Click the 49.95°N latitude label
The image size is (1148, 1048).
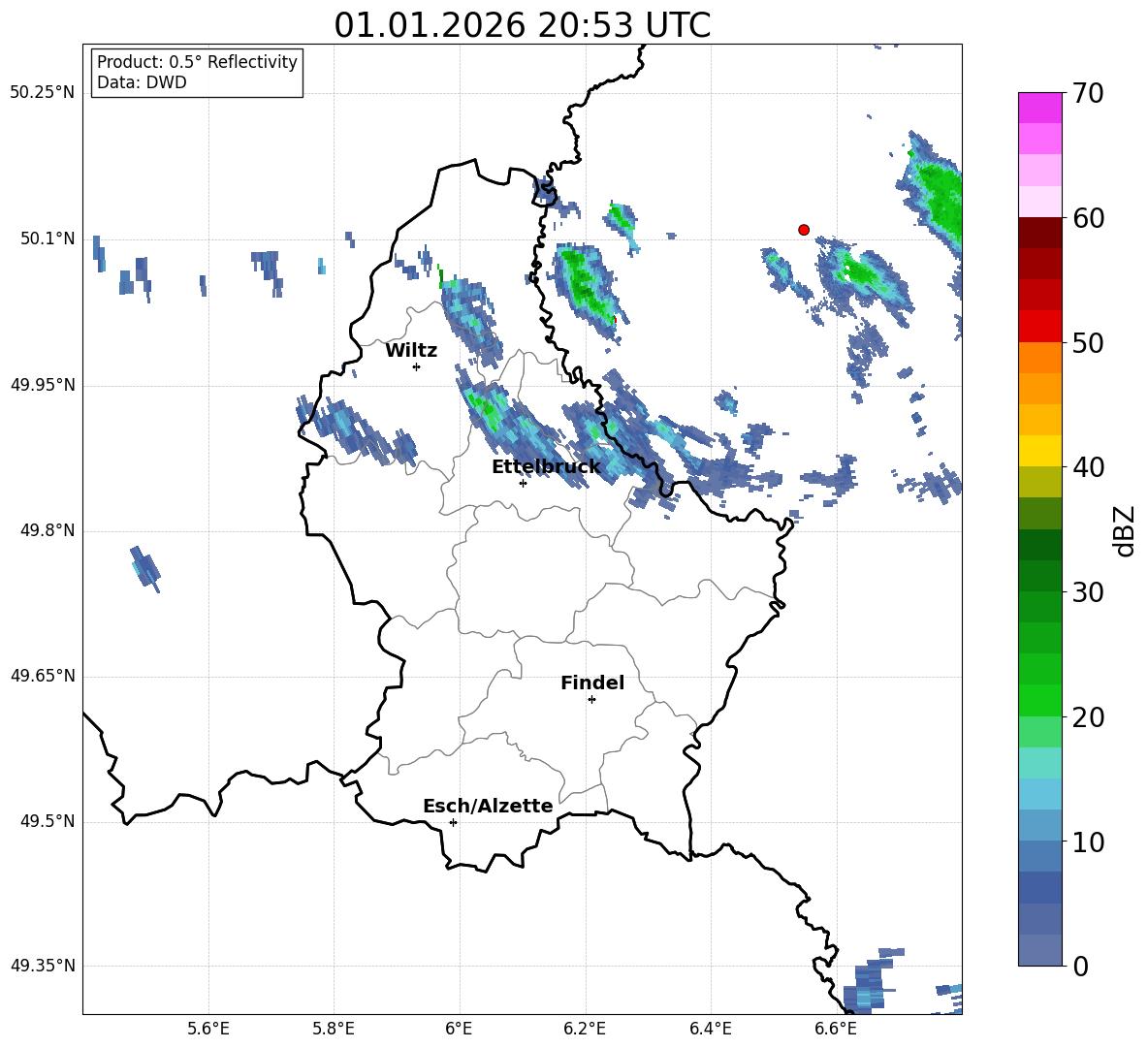[43, 385]
